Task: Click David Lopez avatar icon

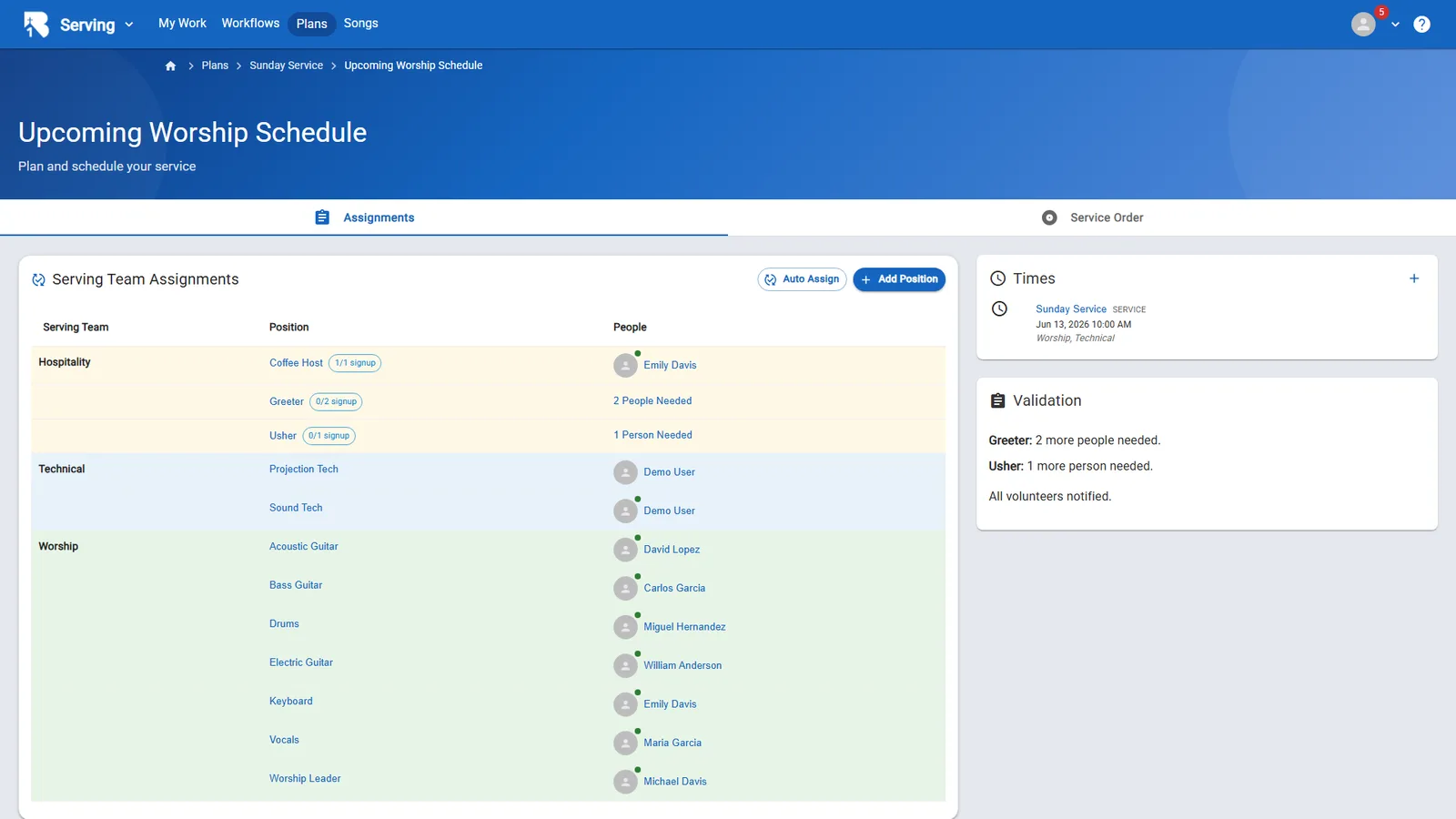Action: click(625, 550)
